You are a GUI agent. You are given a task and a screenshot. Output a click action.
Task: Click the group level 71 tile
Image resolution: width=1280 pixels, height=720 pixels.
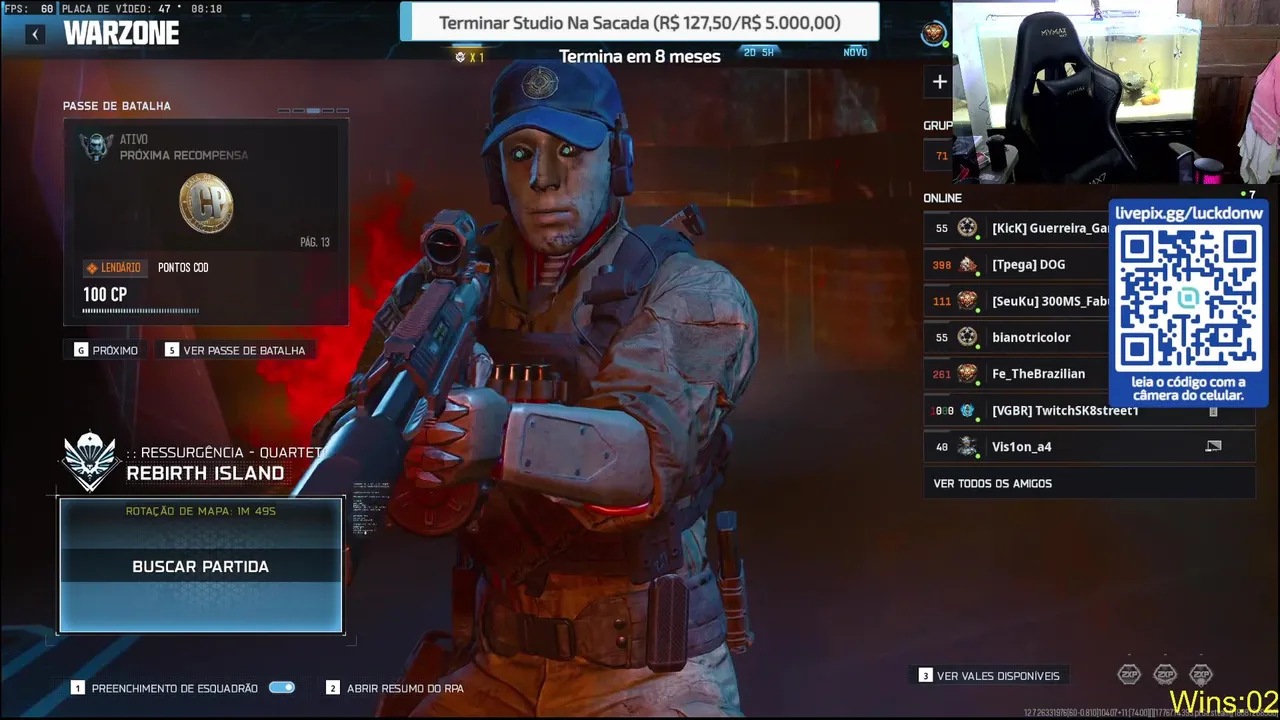(x=936, y=156)
